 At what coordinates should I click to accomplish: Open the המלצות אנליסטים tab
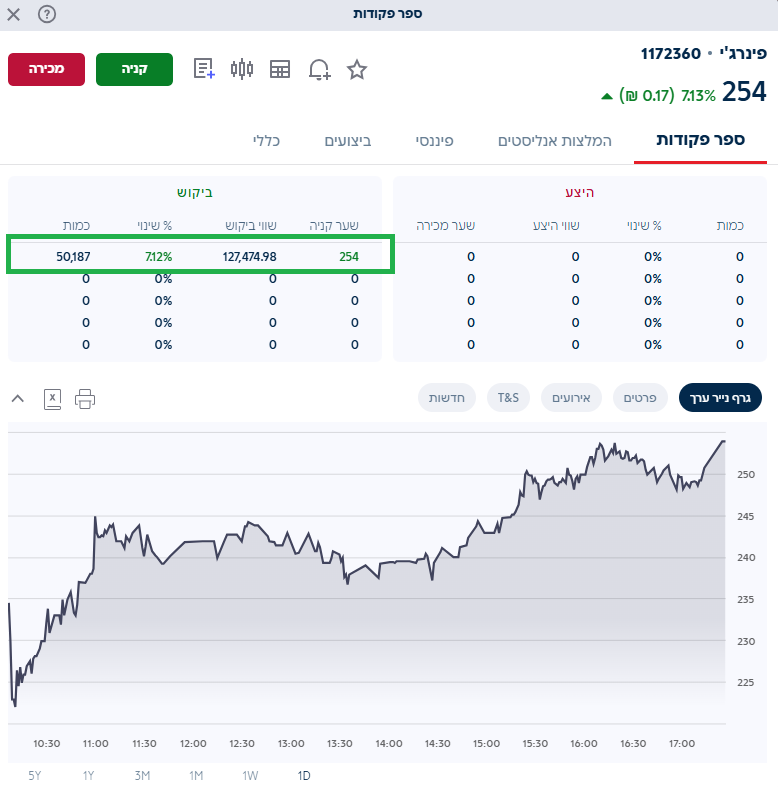point(554,141)
